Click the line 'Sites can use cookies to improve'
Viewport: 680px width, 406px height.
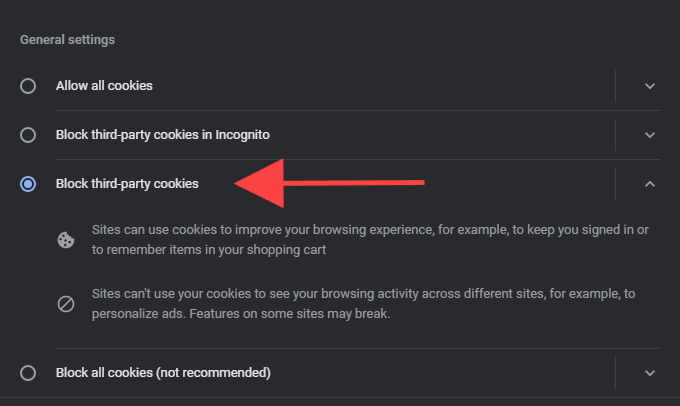tap(370, 229)
